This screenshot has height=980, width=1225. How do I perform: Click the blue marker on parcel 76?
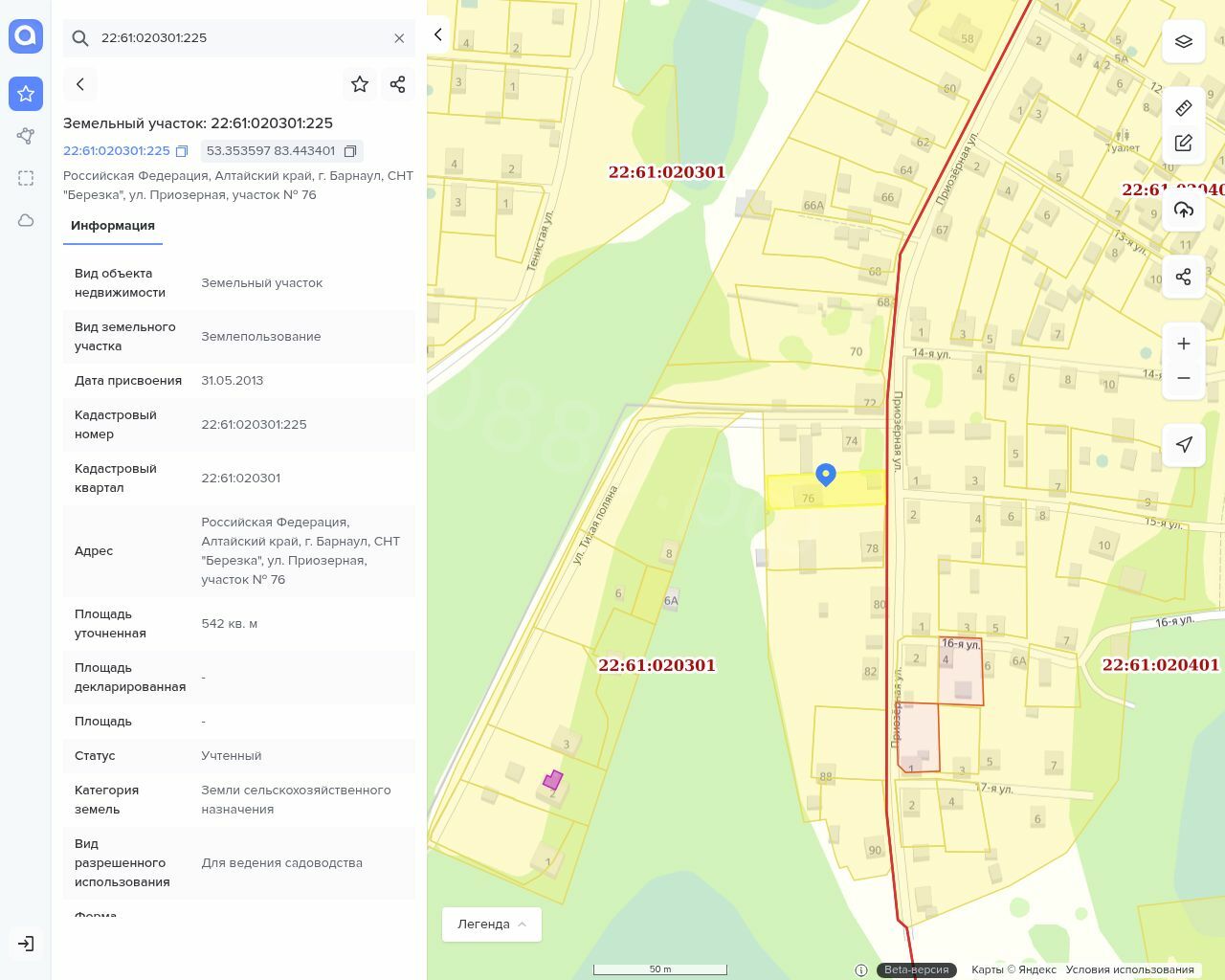[x=826, y=474]
